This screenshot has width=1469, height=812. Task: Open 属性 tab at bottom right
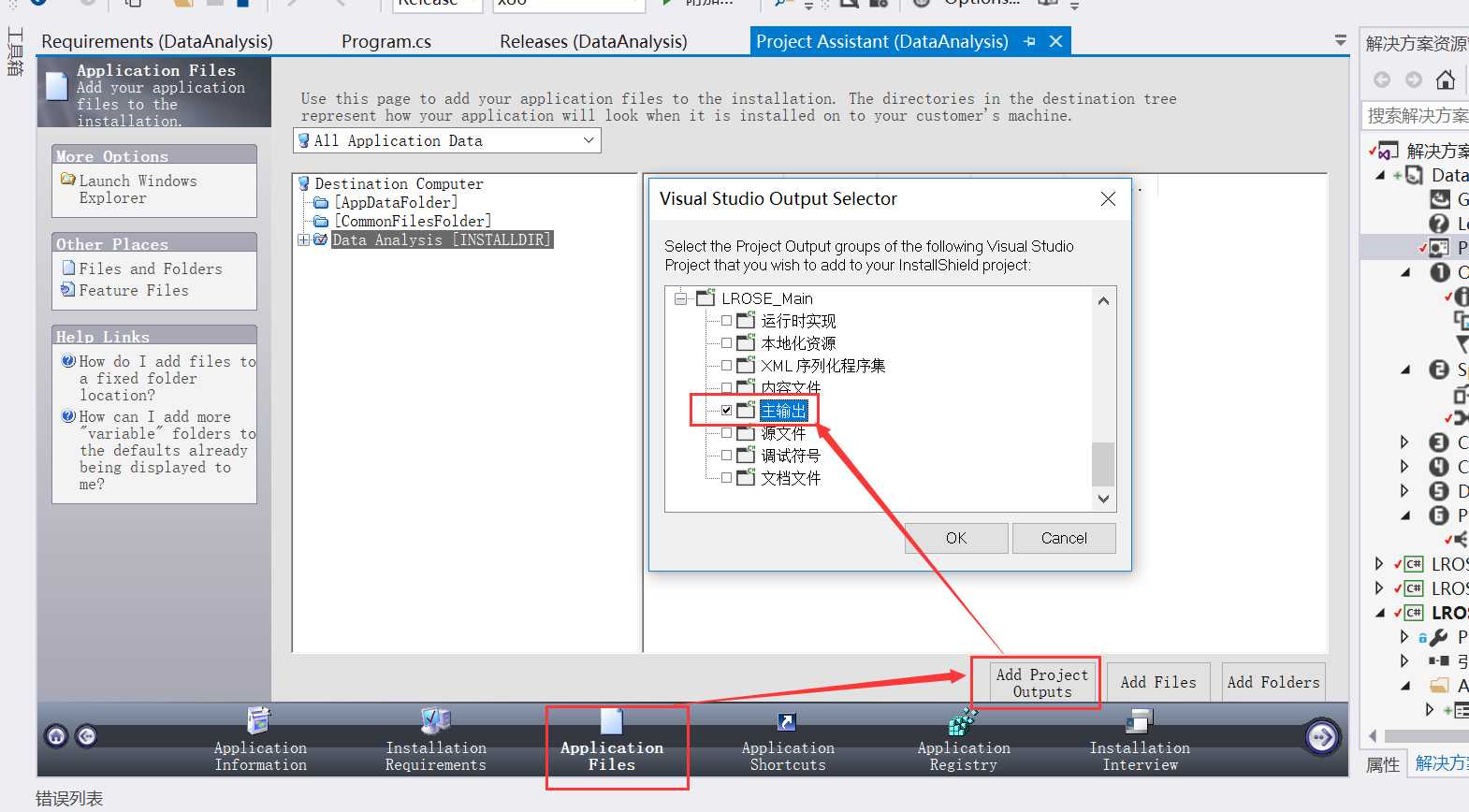click(1383, 764)
